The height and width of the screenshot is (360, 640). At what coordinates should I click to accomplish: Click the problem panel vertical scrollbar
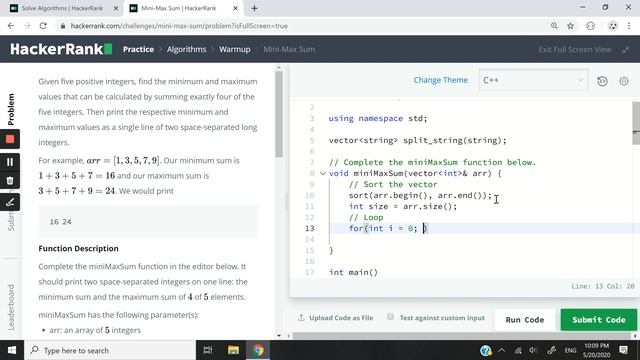coord(279,114)
